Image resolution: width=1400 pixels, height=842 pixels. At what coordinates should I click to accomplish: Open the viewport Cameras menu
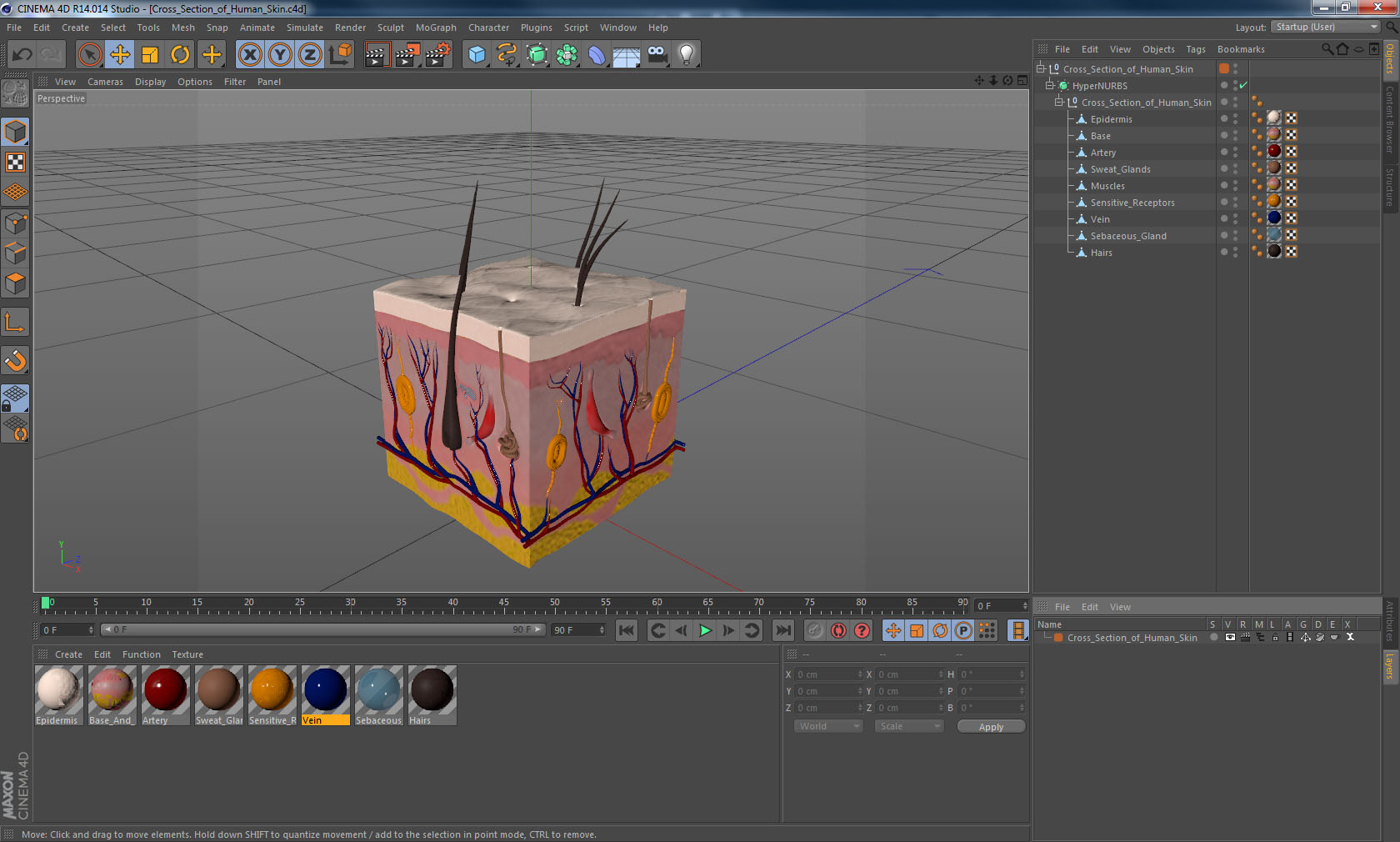105,82
